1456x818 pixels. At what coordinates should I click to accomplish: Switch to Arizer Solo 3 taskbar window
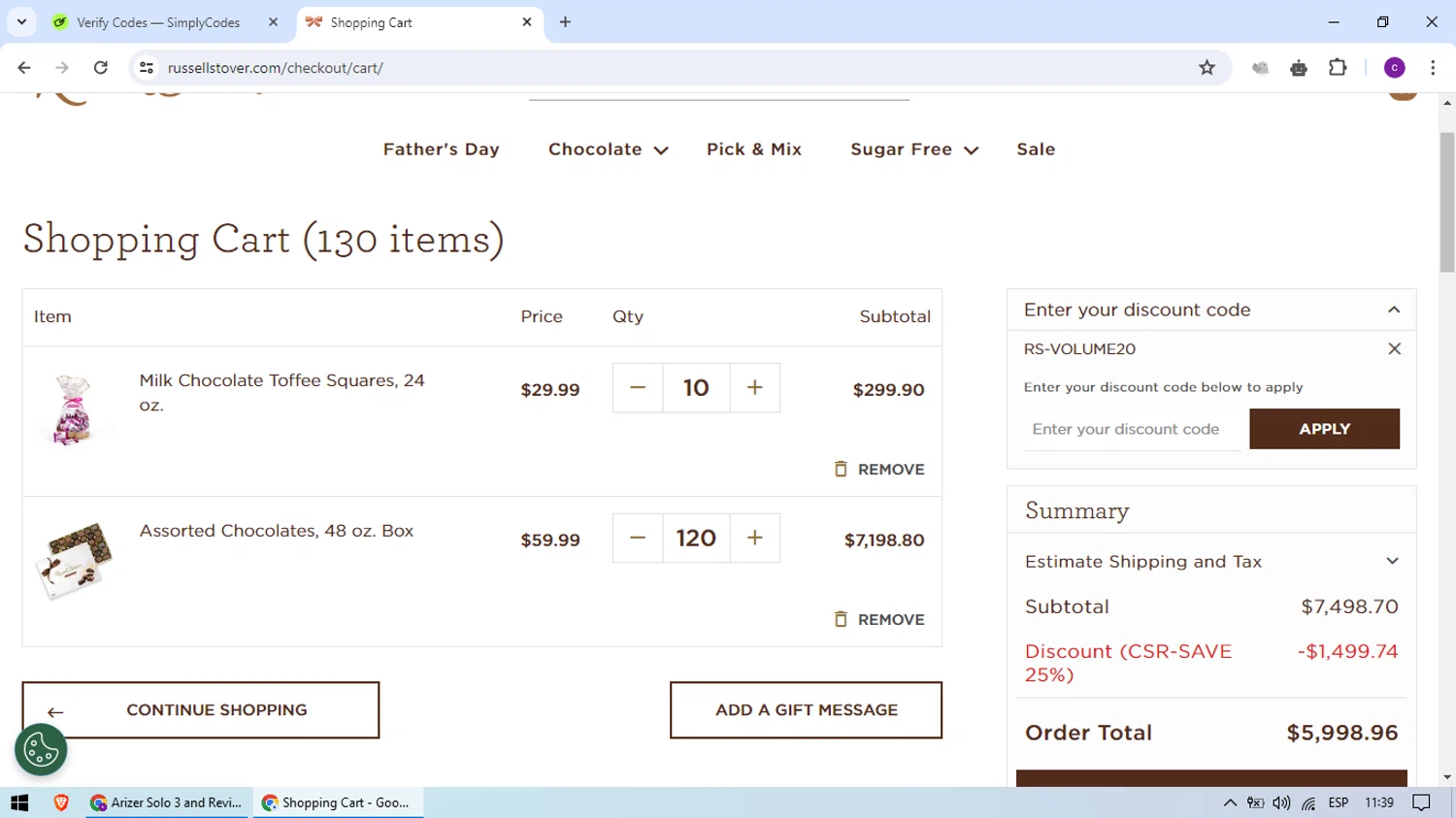(x=167, y=802)
